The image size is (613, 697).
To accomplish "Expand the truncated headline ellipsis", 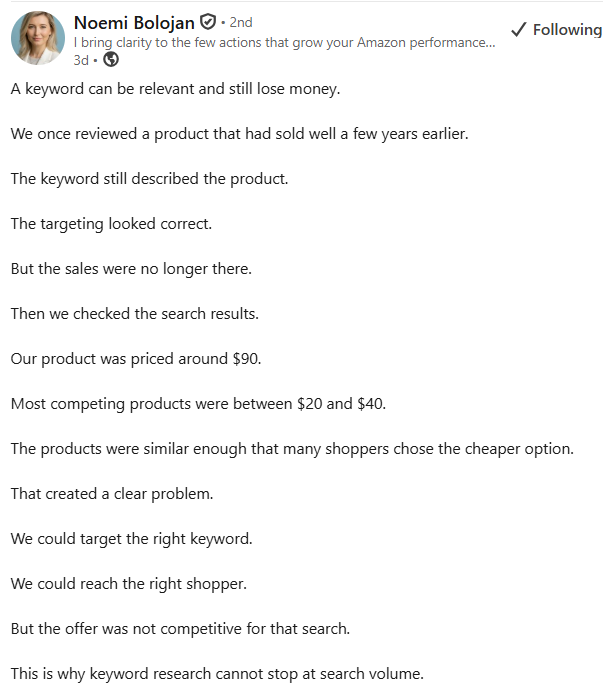I will point(490,43).
